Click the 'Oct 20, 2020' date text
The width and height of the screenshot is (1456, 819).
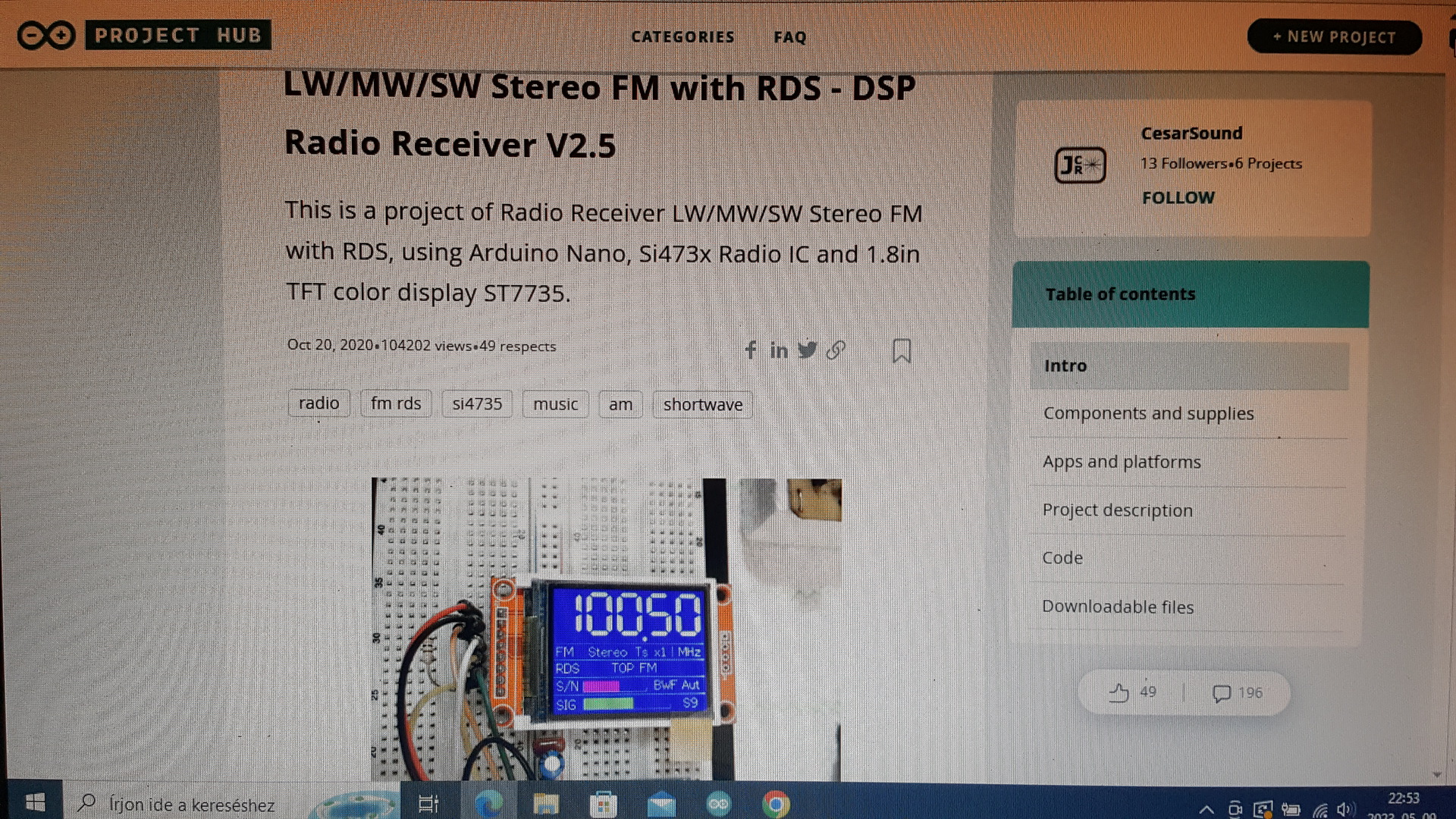tap(330, 345)
